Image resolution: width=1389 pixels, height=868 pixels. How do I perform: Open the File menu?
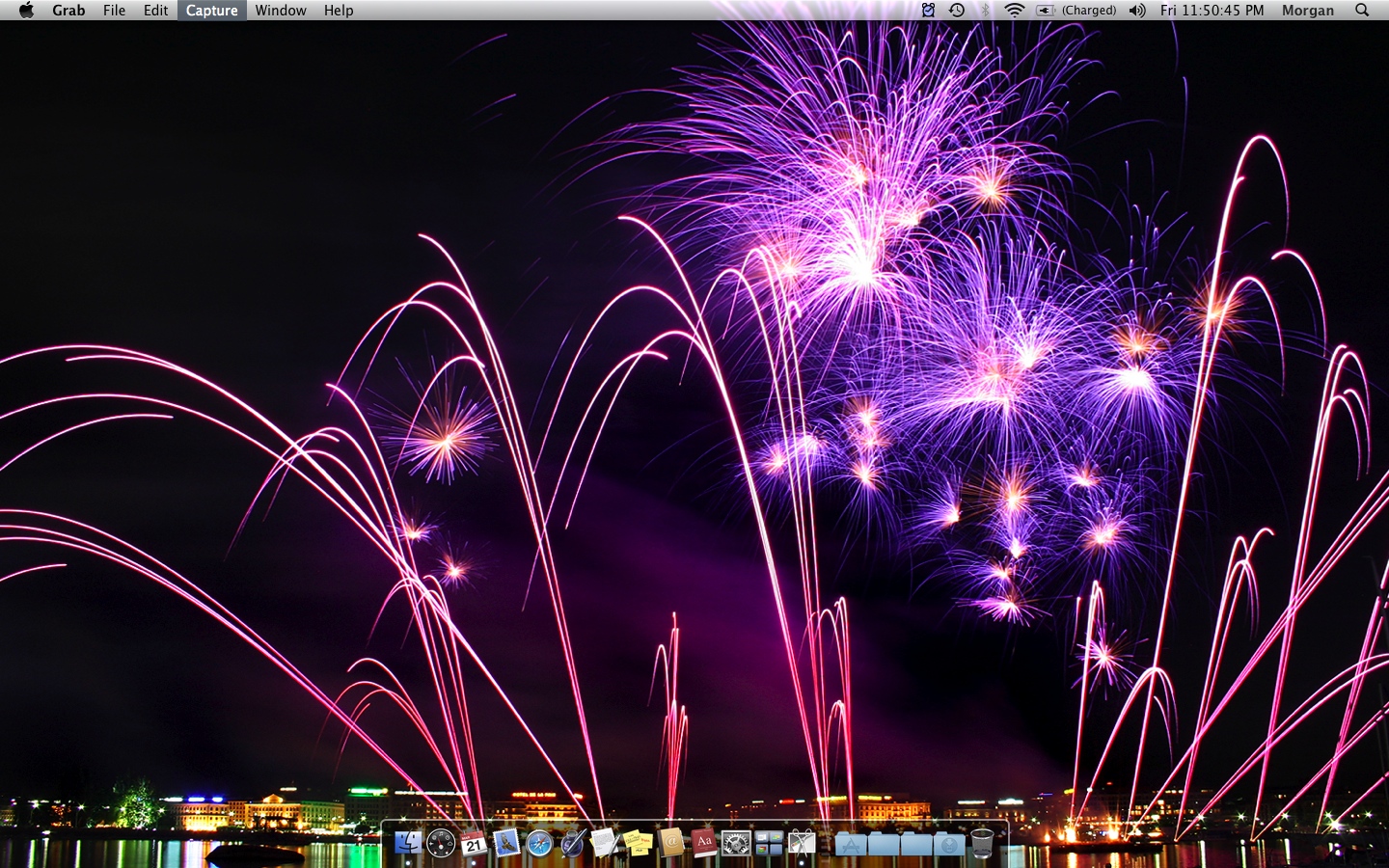(x=114, y=10)
